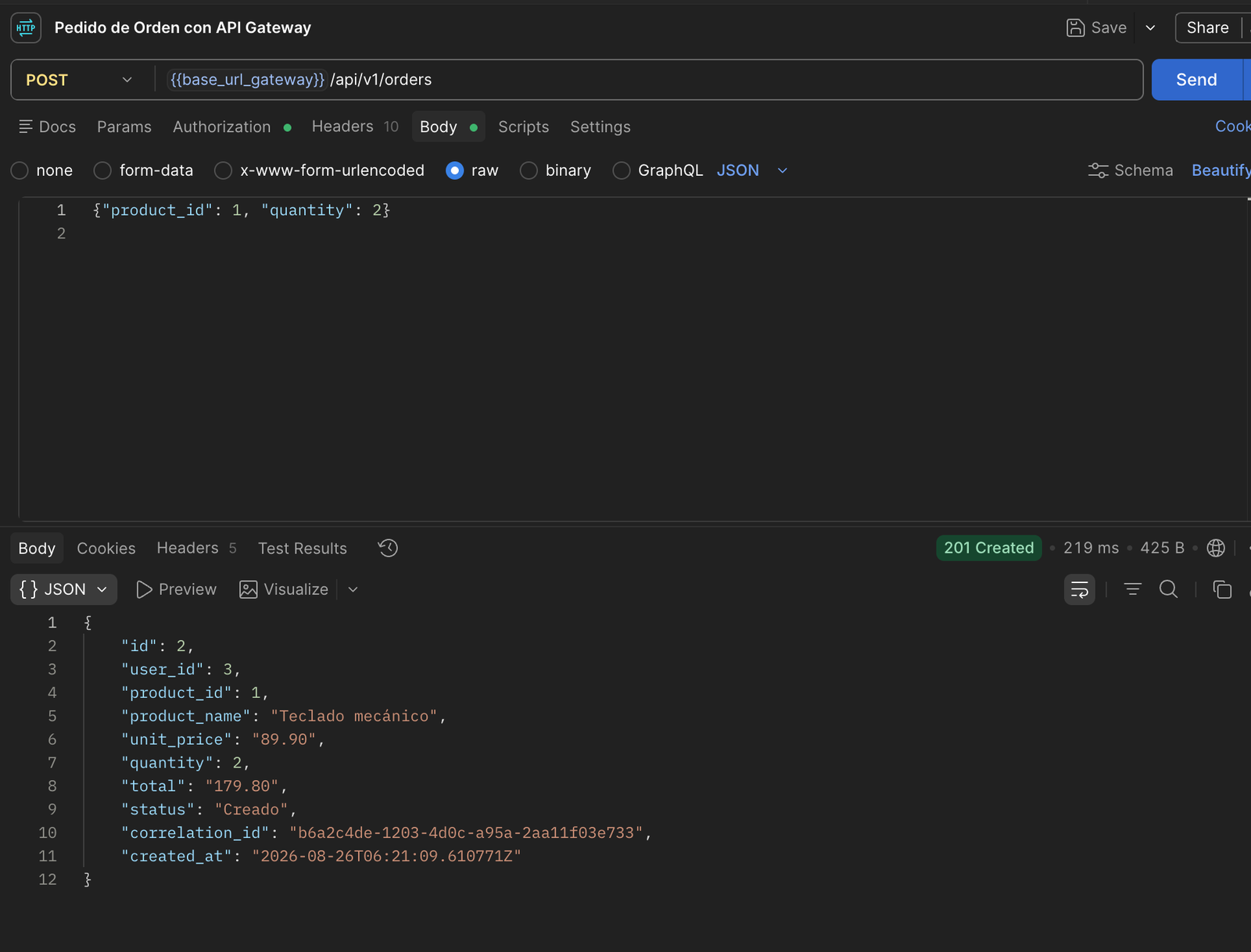1251x952 pixels.
Task: Select the request Body tab
Action: tap(448, 127)
